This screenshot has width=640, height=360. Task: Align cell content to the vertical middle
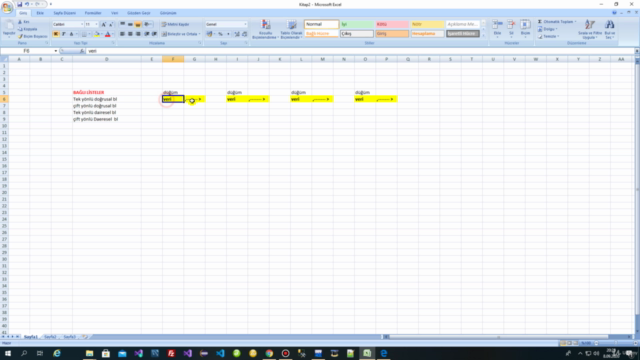point(130,24)
